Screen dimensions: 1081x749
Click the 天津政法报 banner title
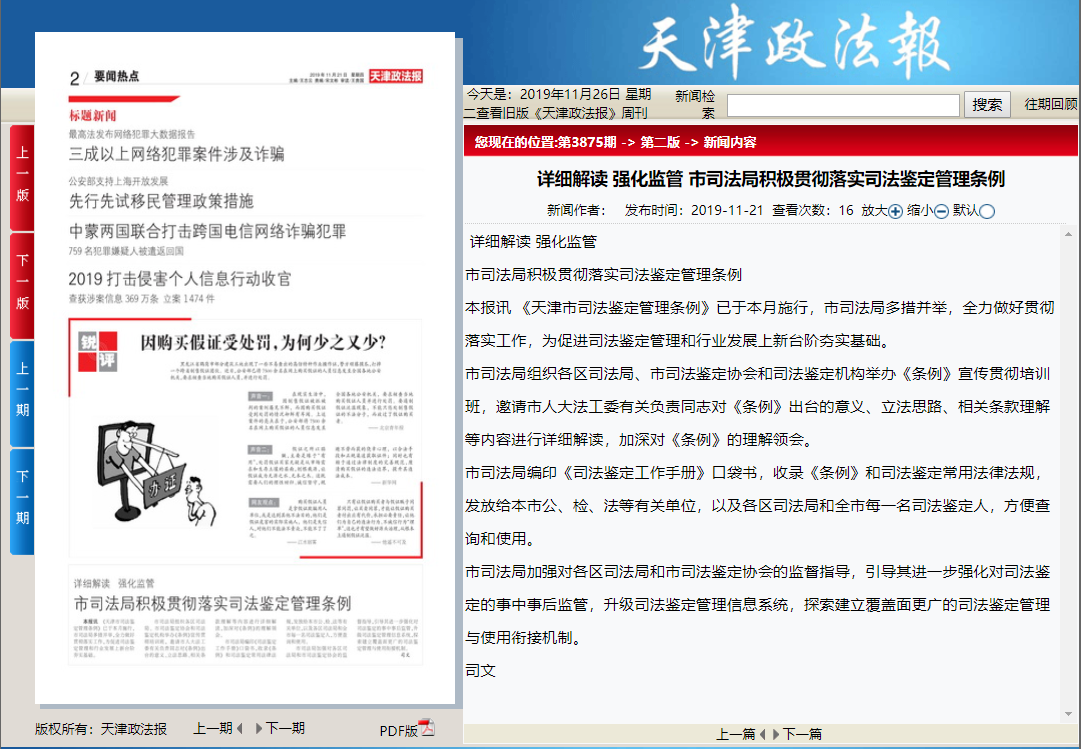tap(795, 45)
